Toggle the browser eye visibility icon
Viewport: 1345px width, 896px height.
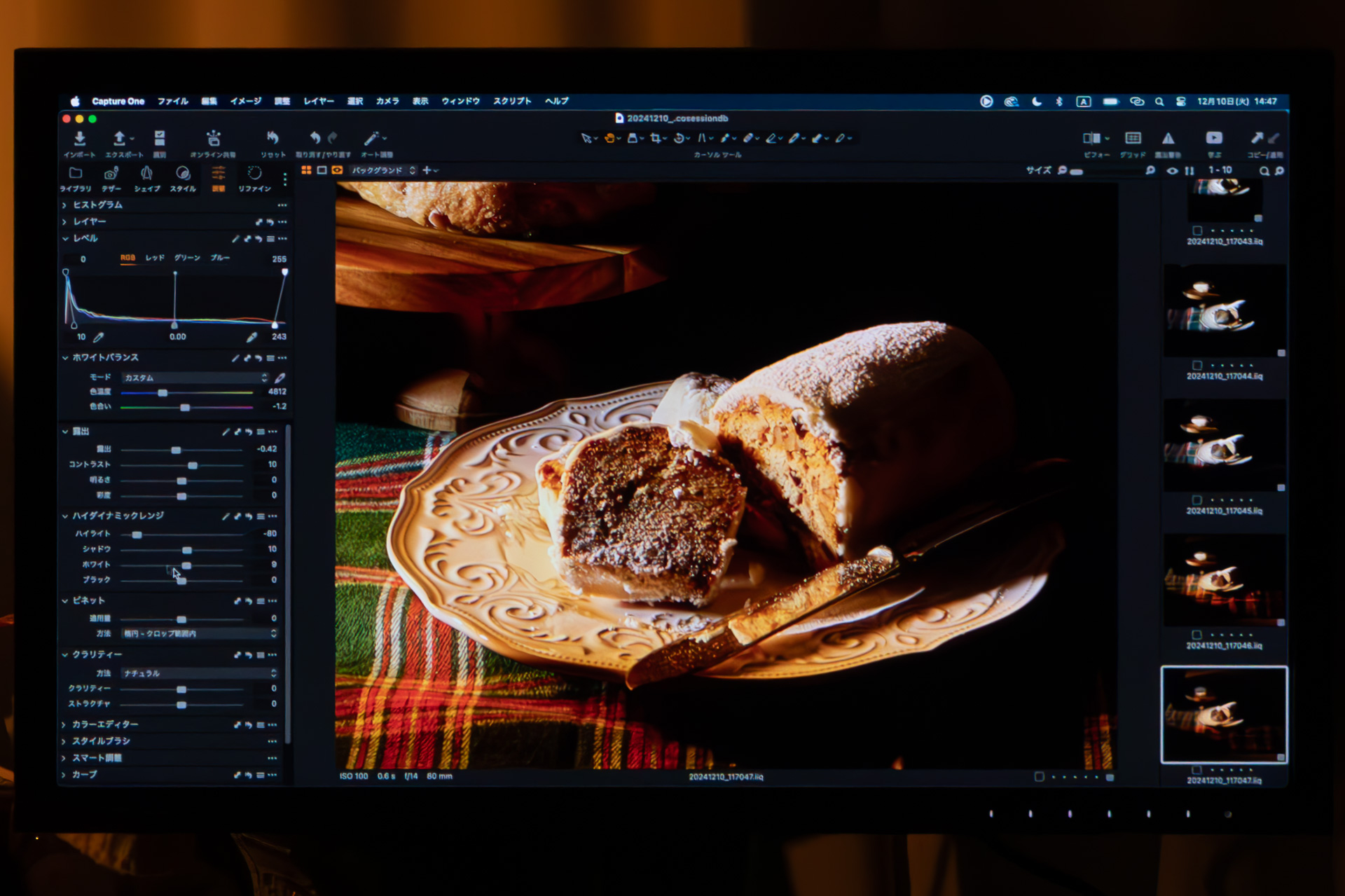click(1172, 171)
